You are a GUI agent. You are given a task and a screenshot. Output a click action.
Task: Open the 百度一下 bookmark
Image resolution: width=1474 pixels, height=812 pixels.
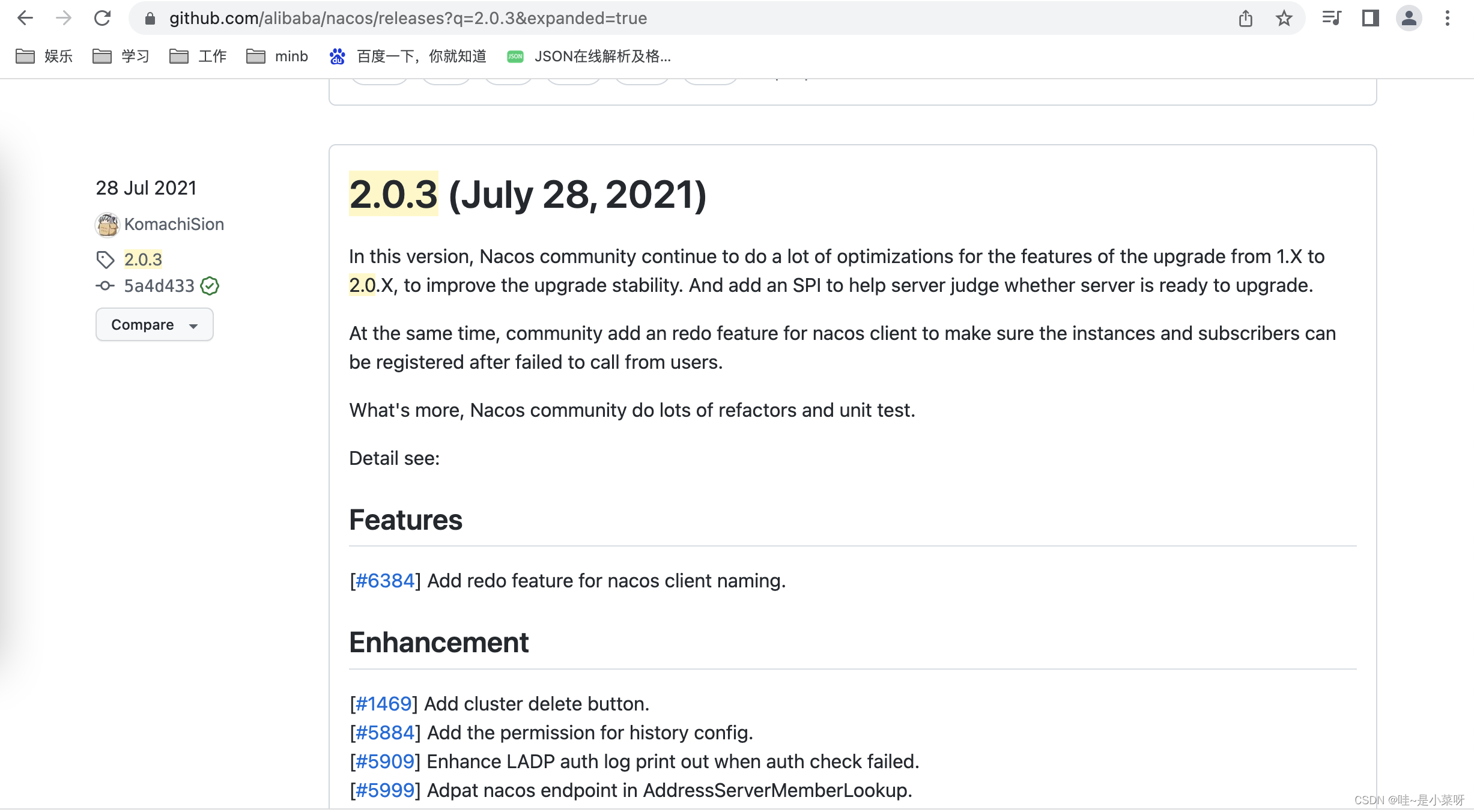[x=408, y=56]
